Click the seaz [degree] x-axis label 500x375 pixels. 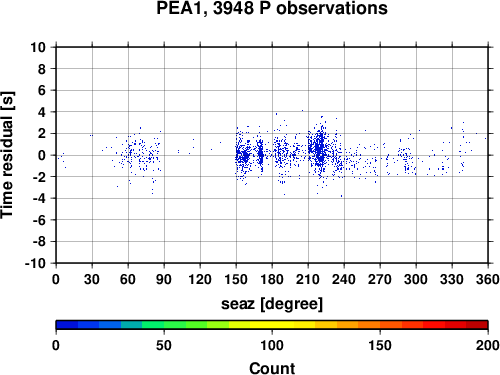(272, 304)
